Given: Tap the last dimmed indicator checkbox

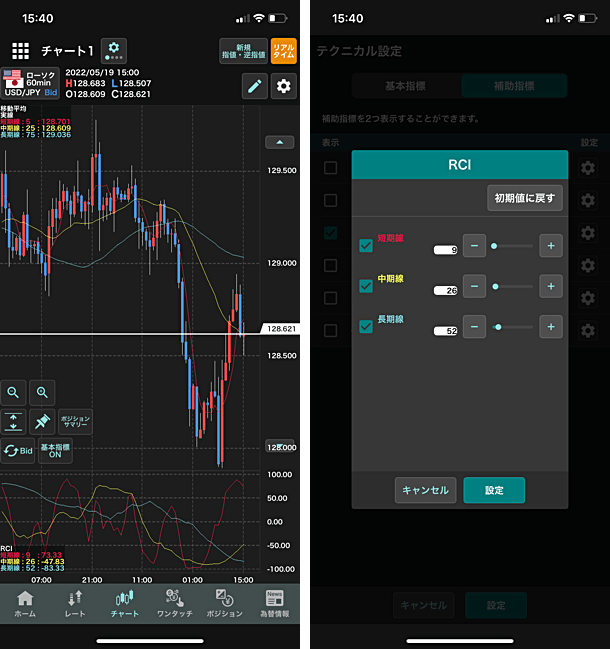Looking at the screenshot, I should [330, 330].
